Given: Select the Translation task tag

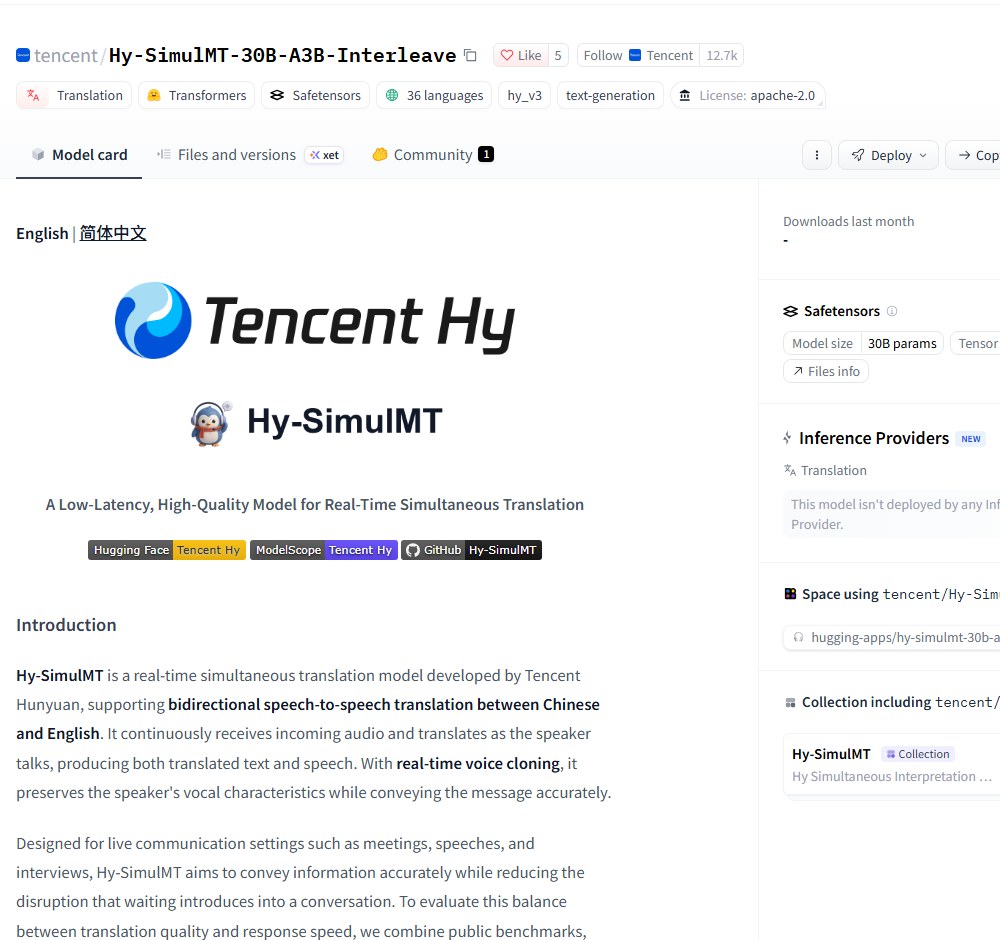Looking at the screenshot, I should pos(74,95).
